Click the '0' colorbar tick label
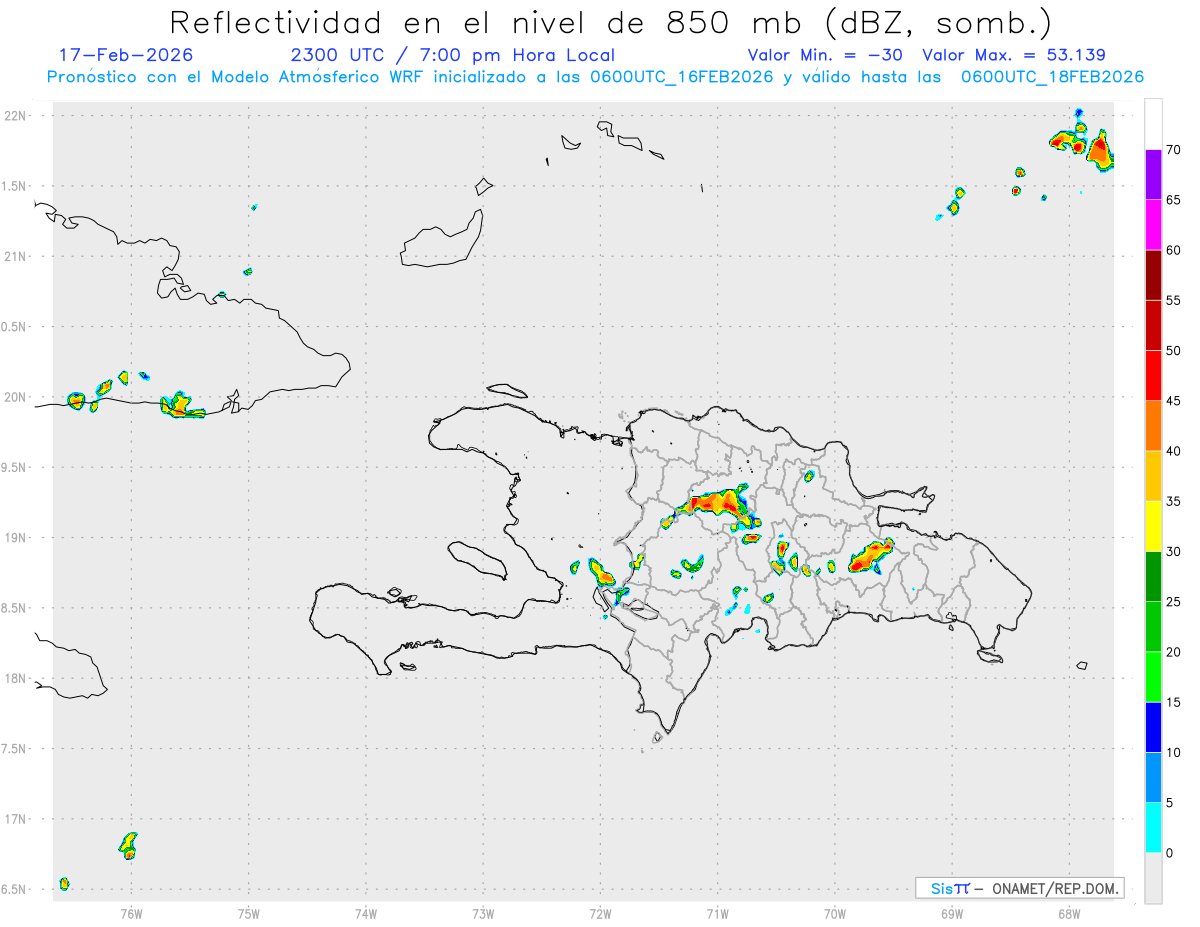 (1170, 853)
